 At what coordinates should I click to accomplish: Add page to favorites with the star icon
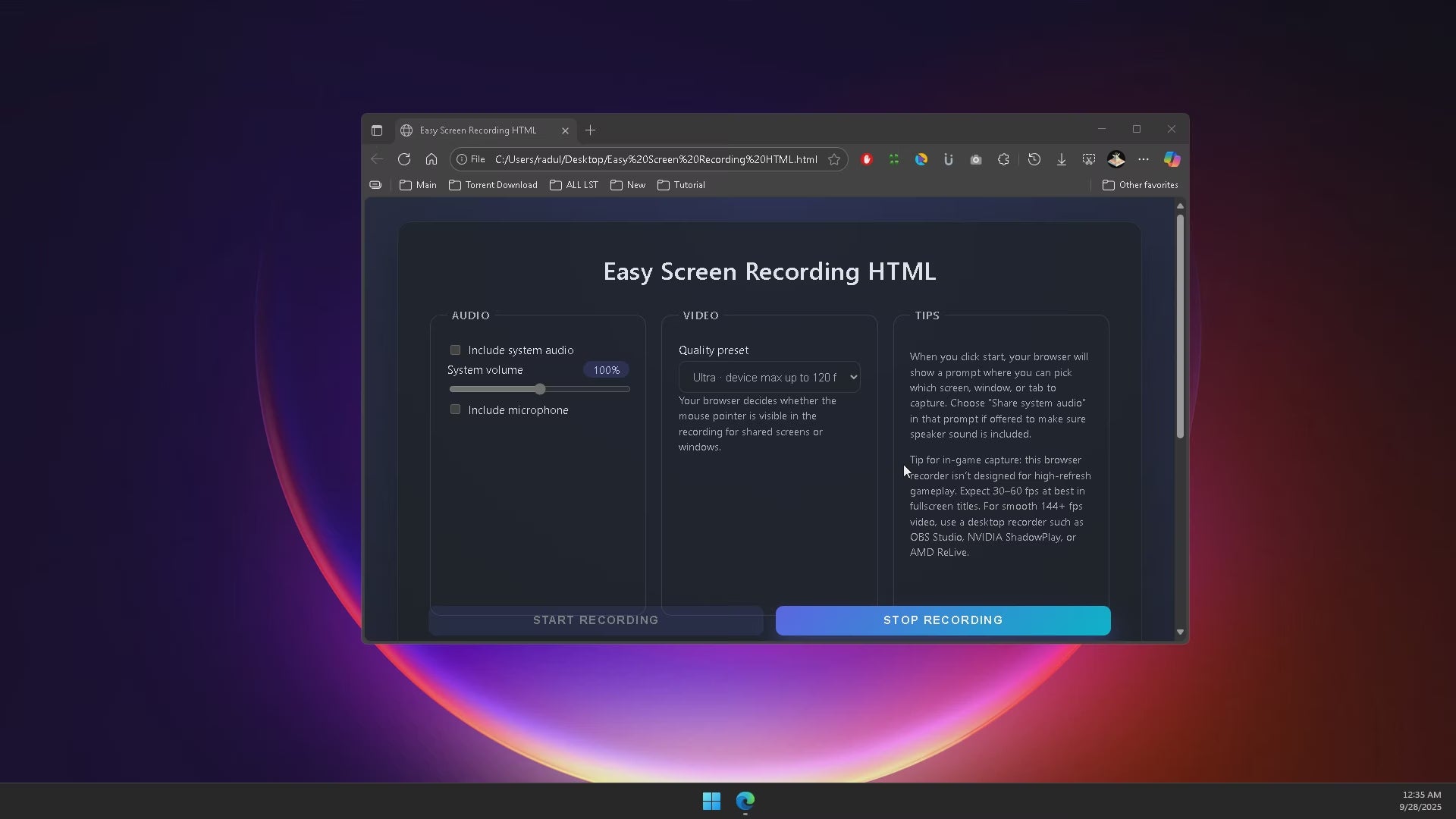(834, 159)
